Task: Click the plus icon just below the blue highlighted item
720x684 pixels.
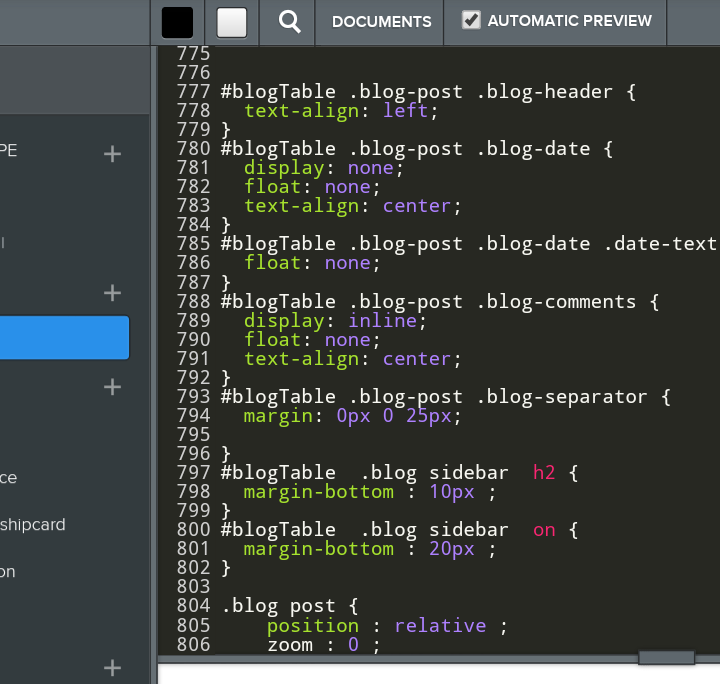Action: (113, 386)
